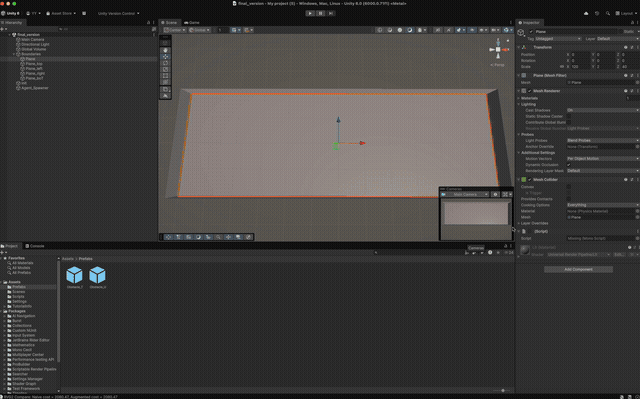Toggle the Plane object active checkbox
Viewport: 640px width, 399px height.
531,31
